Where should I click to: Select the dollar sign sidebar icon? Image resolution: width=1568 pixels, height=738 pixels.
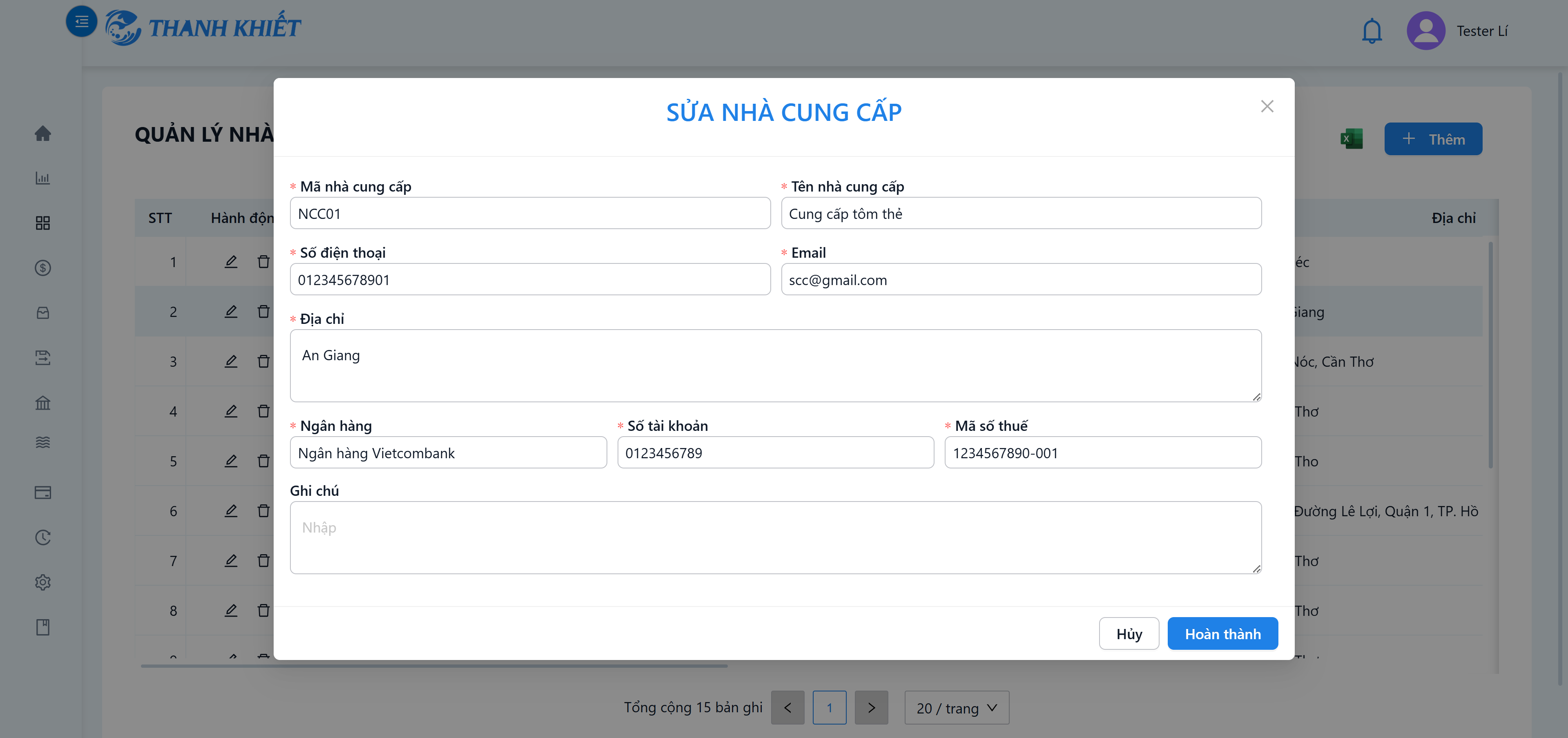click(x=42, y=268)
